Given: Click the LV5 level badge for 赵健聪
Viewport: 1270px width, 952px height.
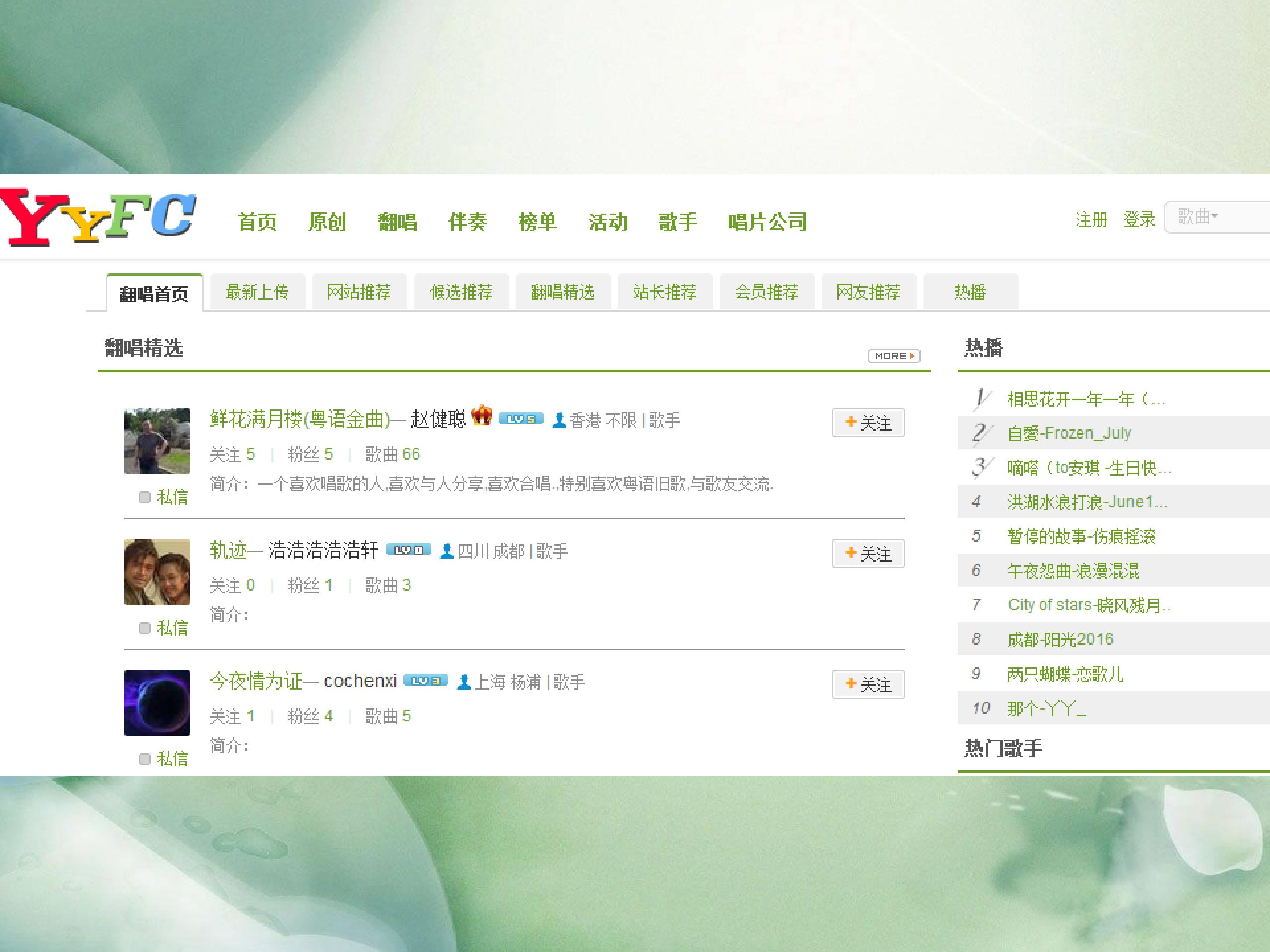Looking at the screenshot, I should [x=521, y=419].
